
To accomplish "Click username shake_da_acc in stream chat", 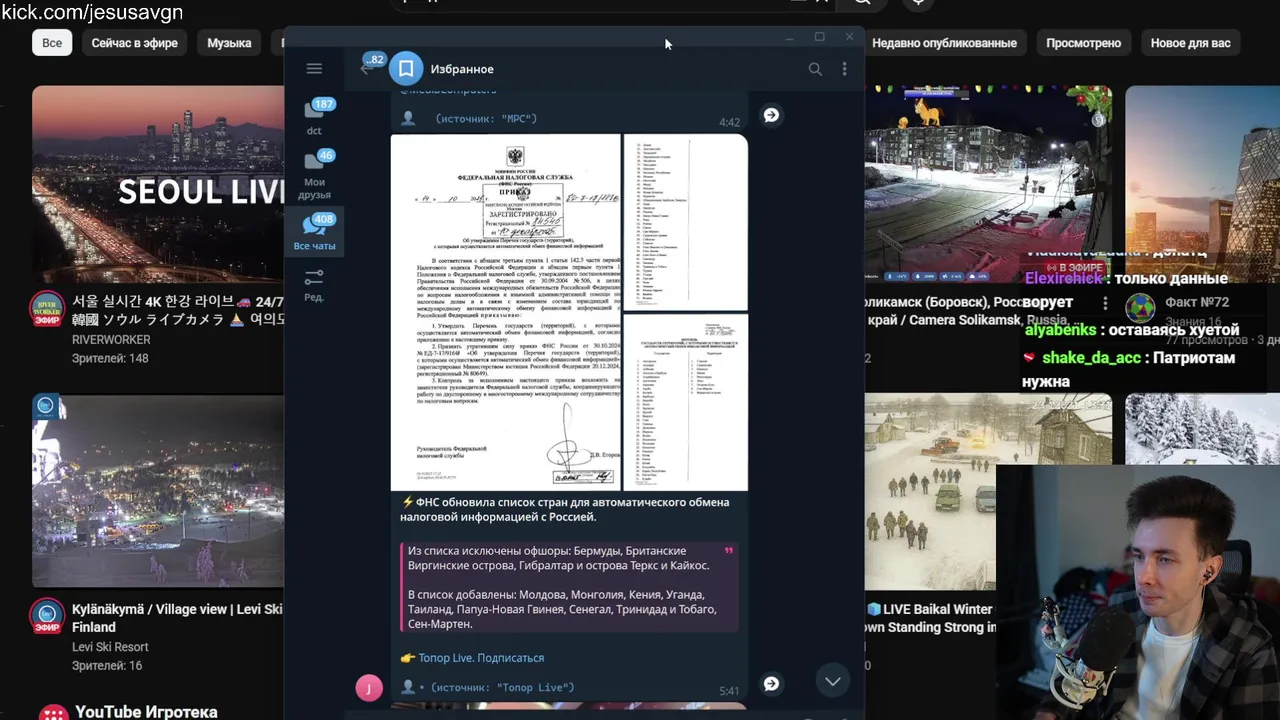I will [x=1091, y=358].
